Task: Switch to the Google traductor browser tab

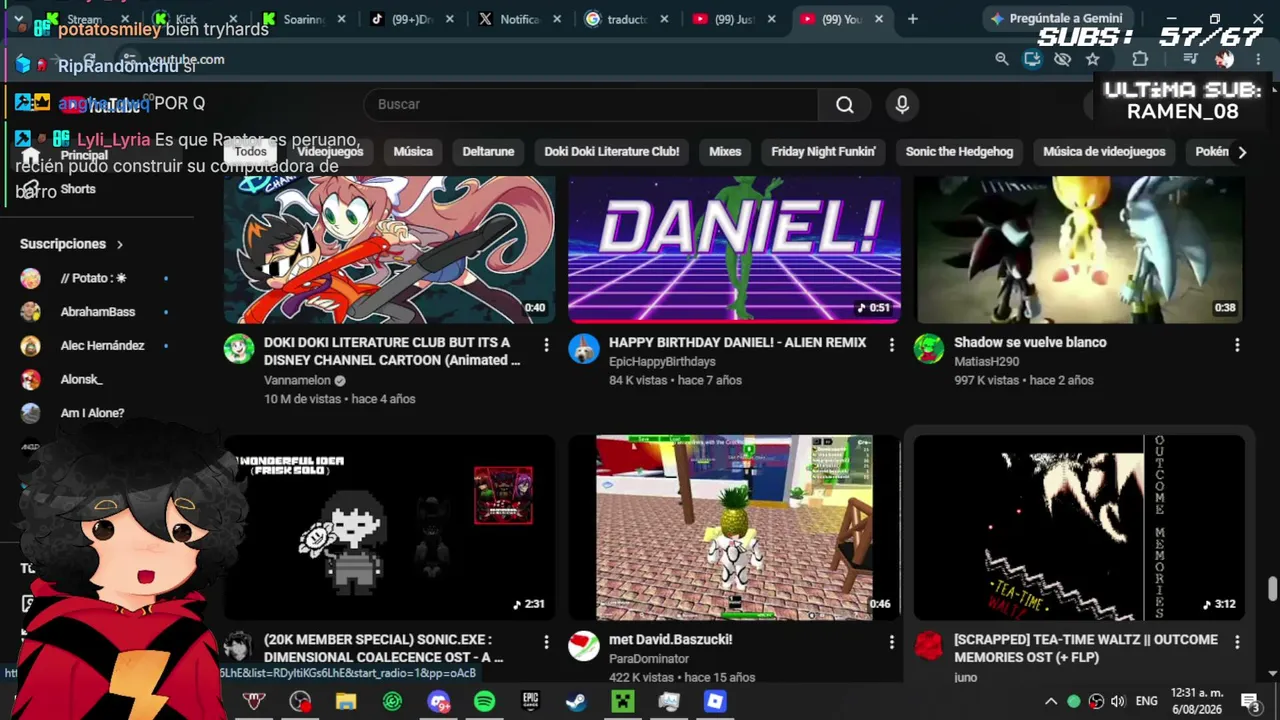Action: pos(626,19)
